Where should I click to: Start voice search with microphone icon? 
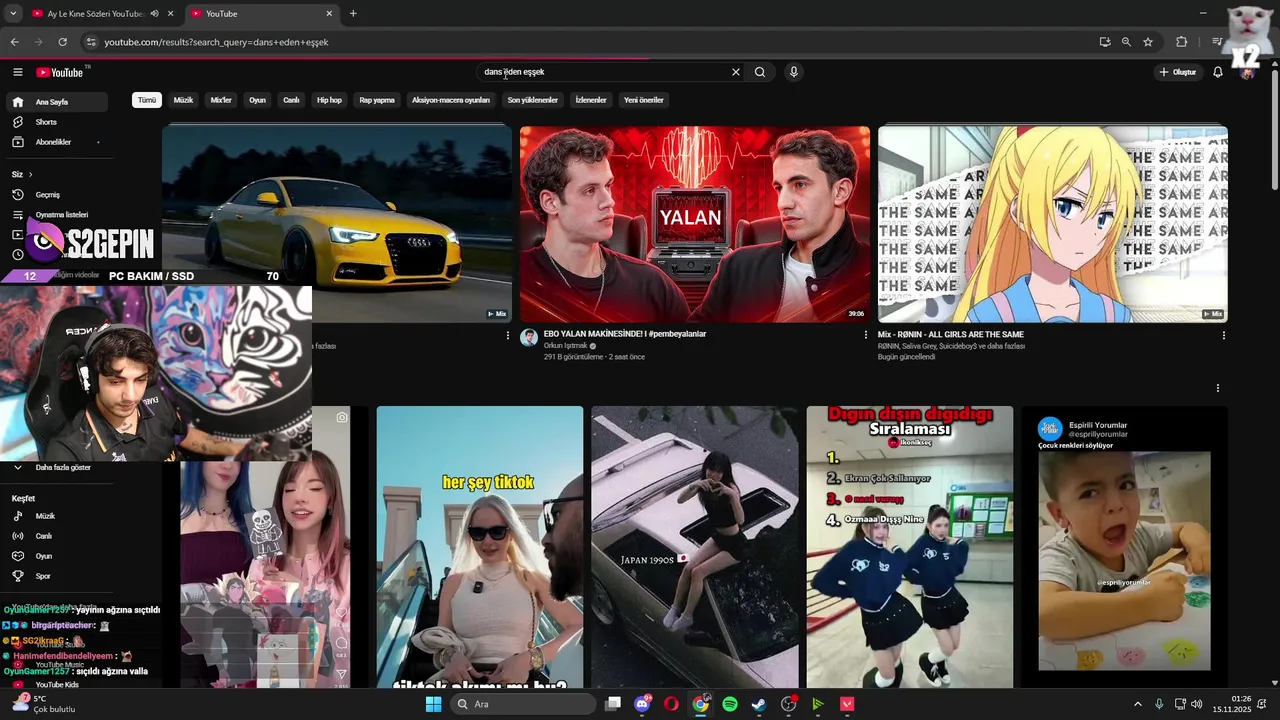click(x=793, y=72)
